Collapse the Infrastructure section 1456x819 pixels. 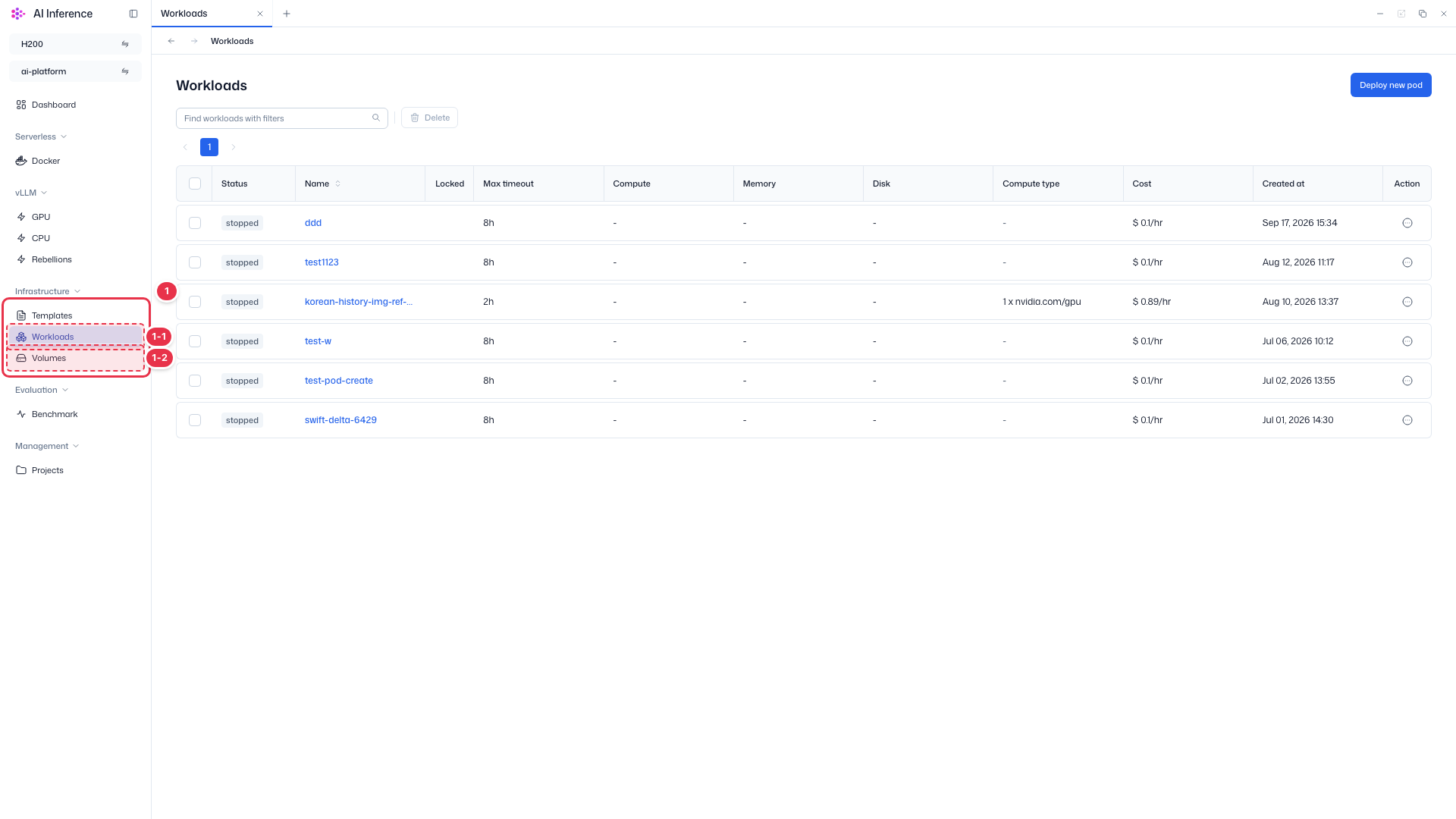pyautogui.click(x=48, y=291)
